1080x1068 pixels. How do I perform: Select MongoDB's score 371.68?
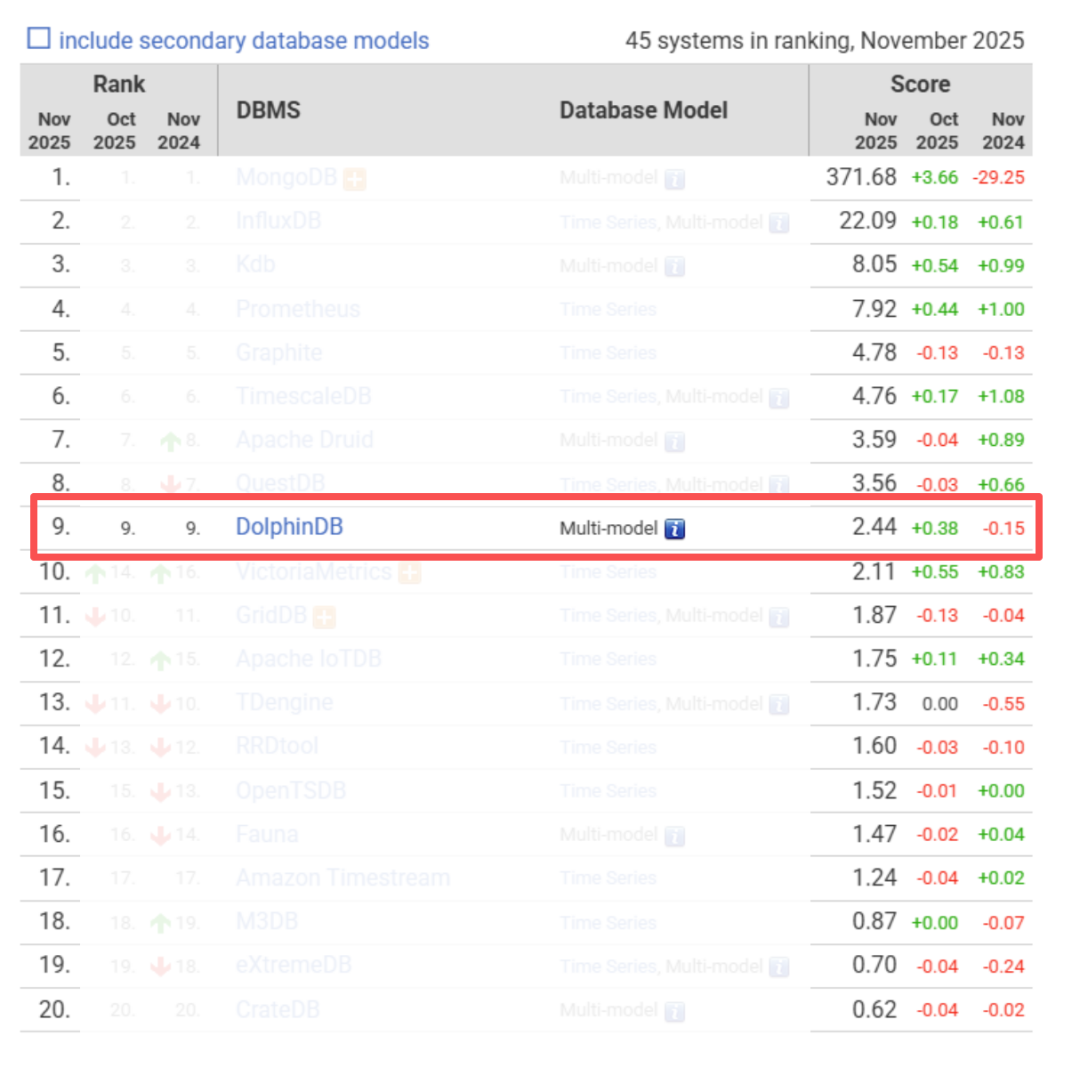coord(861,178)
